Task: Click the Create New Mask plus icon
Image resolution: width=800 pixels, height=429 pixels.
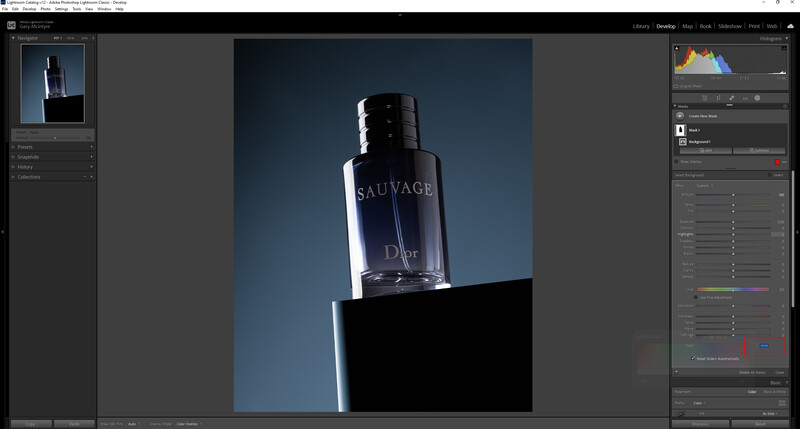Action: (680, 116)
